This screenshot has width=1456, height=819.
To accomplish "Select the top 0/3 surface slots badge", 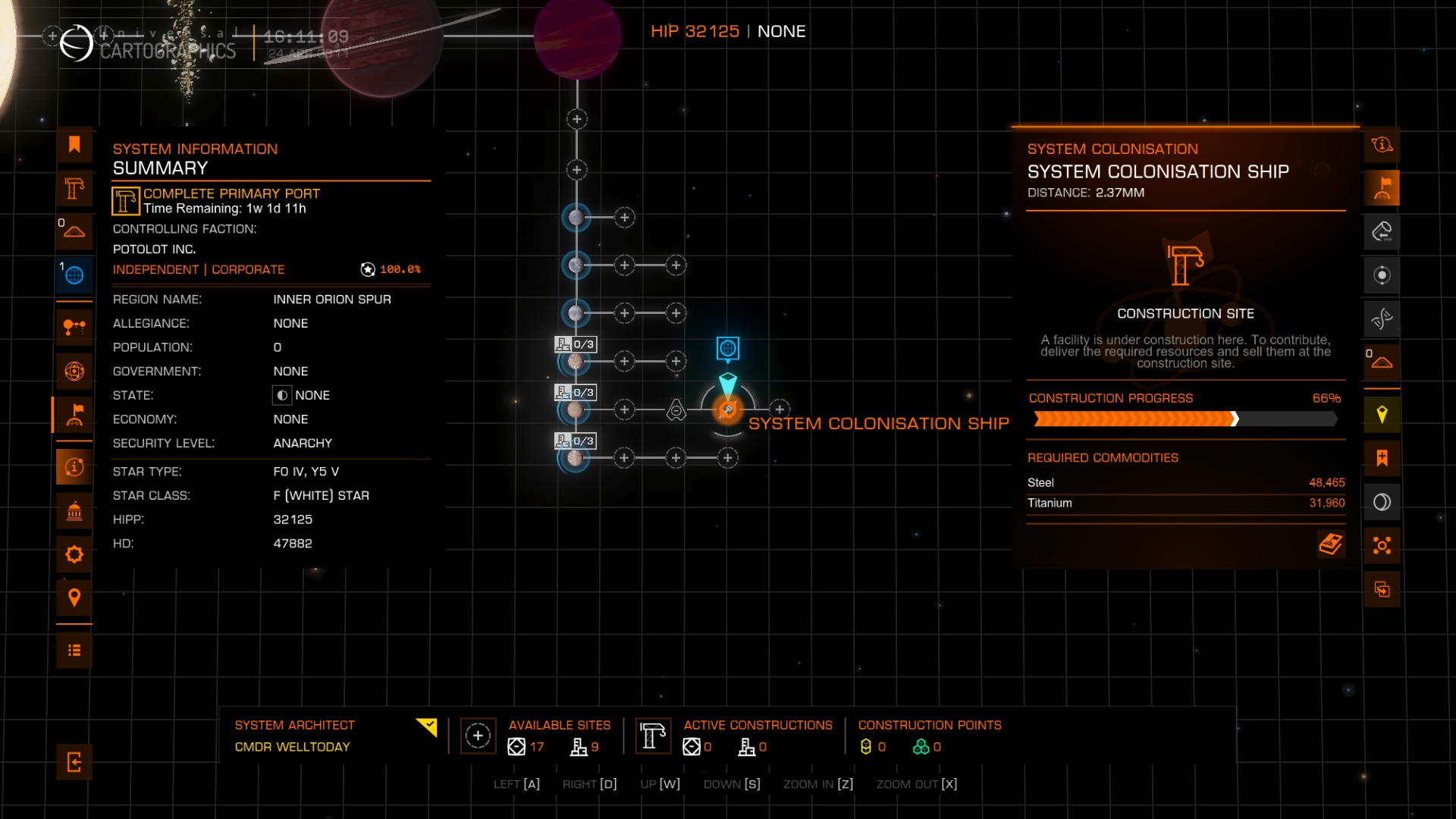I will click(x=576, y=344).
